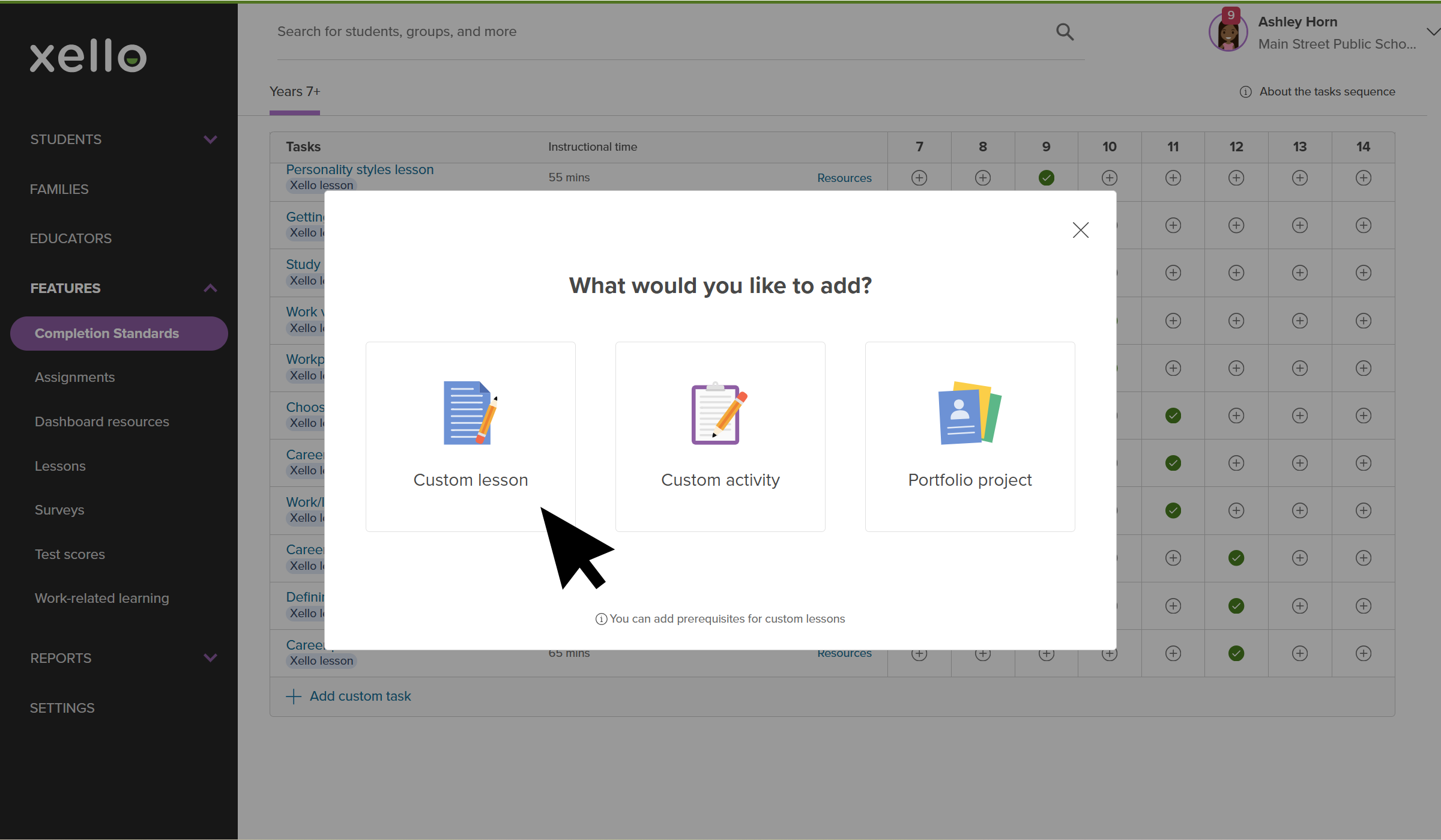
Task: Click the prerequisites info icon in dialog
Action: (x=601, y=619)
